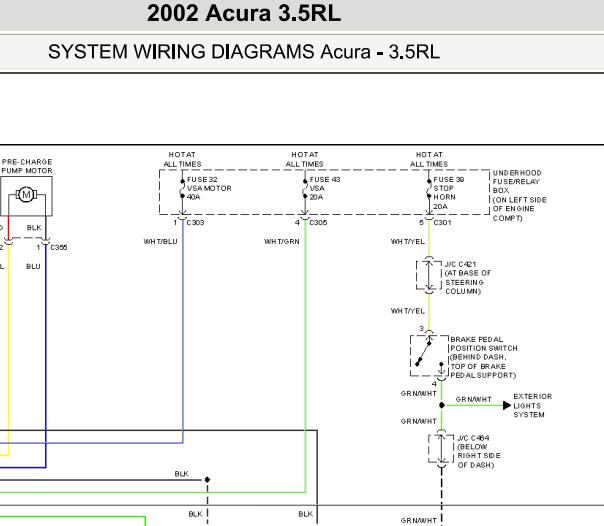This screenshot has height=526, width=604.
Task: Click the 'FUSE 39 STOP HORN 20A' label
Action: point(448,193)
